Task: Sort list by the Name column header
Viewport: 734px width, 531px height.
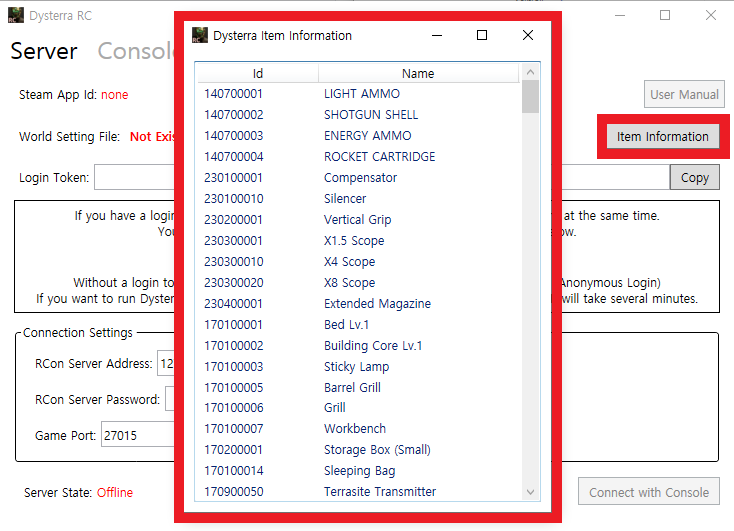Action: [418, 73]
